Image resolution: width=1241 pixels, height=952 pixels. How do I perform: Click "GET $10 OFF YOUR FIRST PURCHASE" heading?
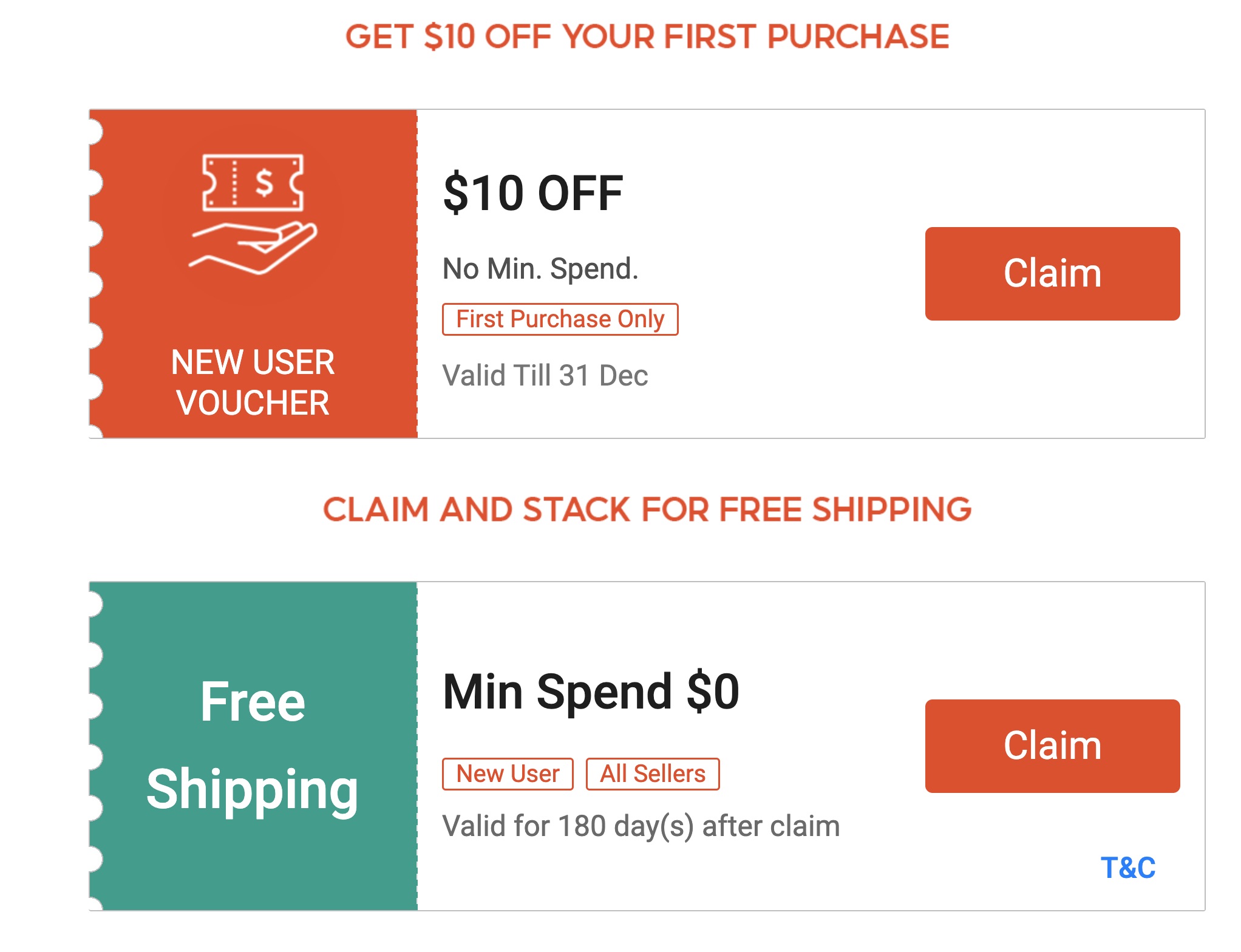click(x=647, y=36)
